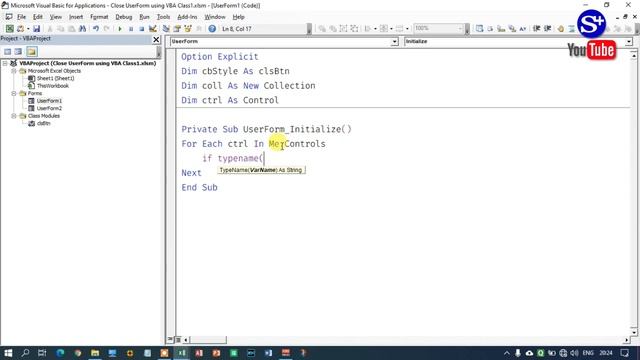Click the Excel icon in the taskbar
This screenshot has height=360, width=640.
coord(182,353)
